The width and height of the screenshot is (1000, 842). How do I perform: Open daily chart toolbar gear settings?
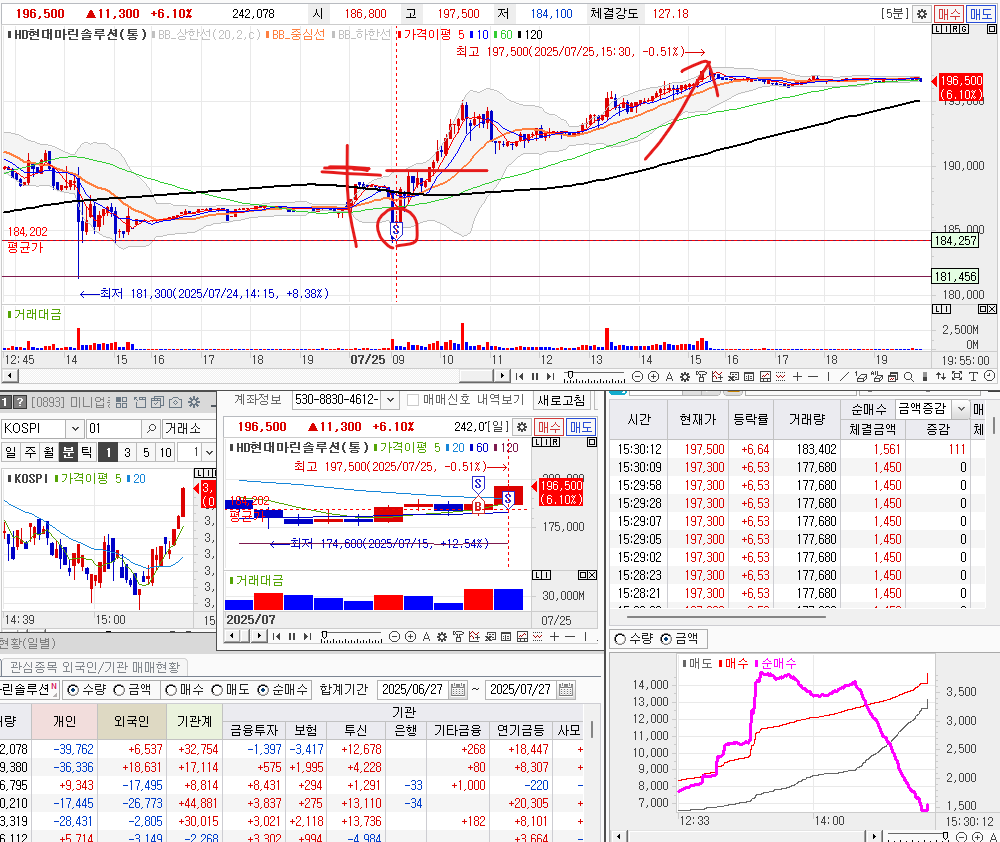click(442, 636)
